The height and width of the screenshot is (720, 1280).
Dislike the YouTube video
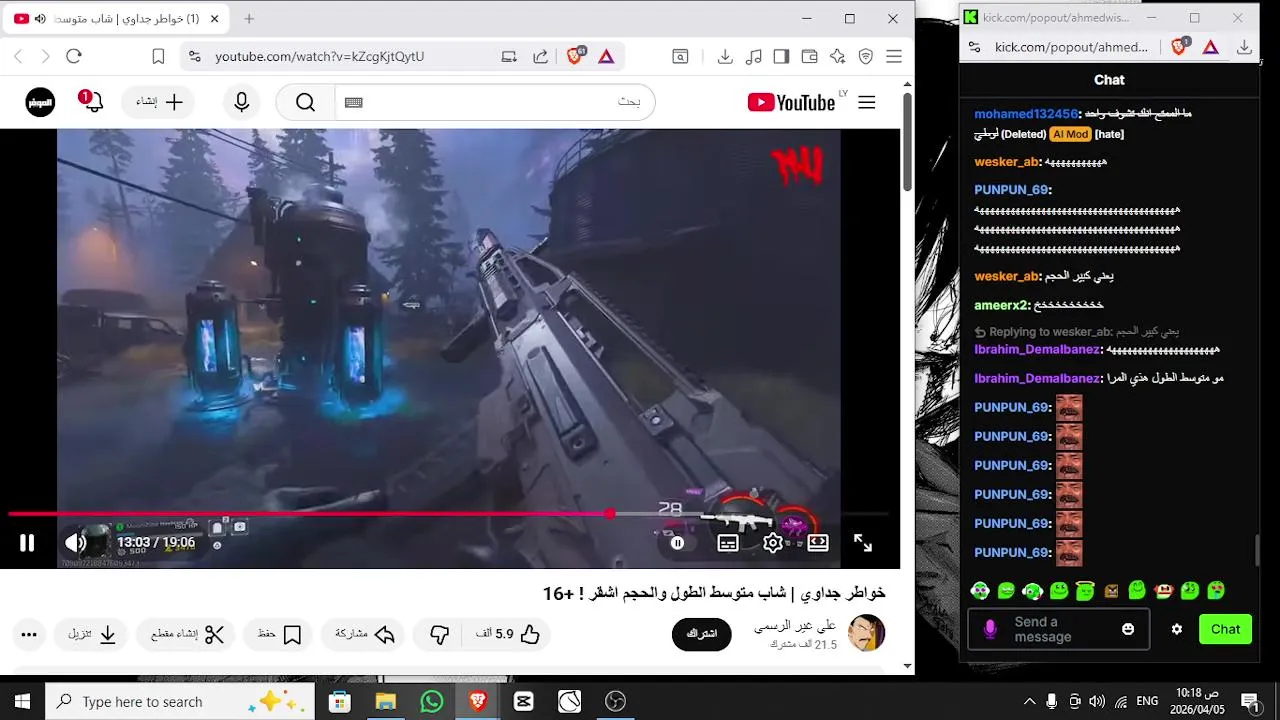click(x=439, y=634)
